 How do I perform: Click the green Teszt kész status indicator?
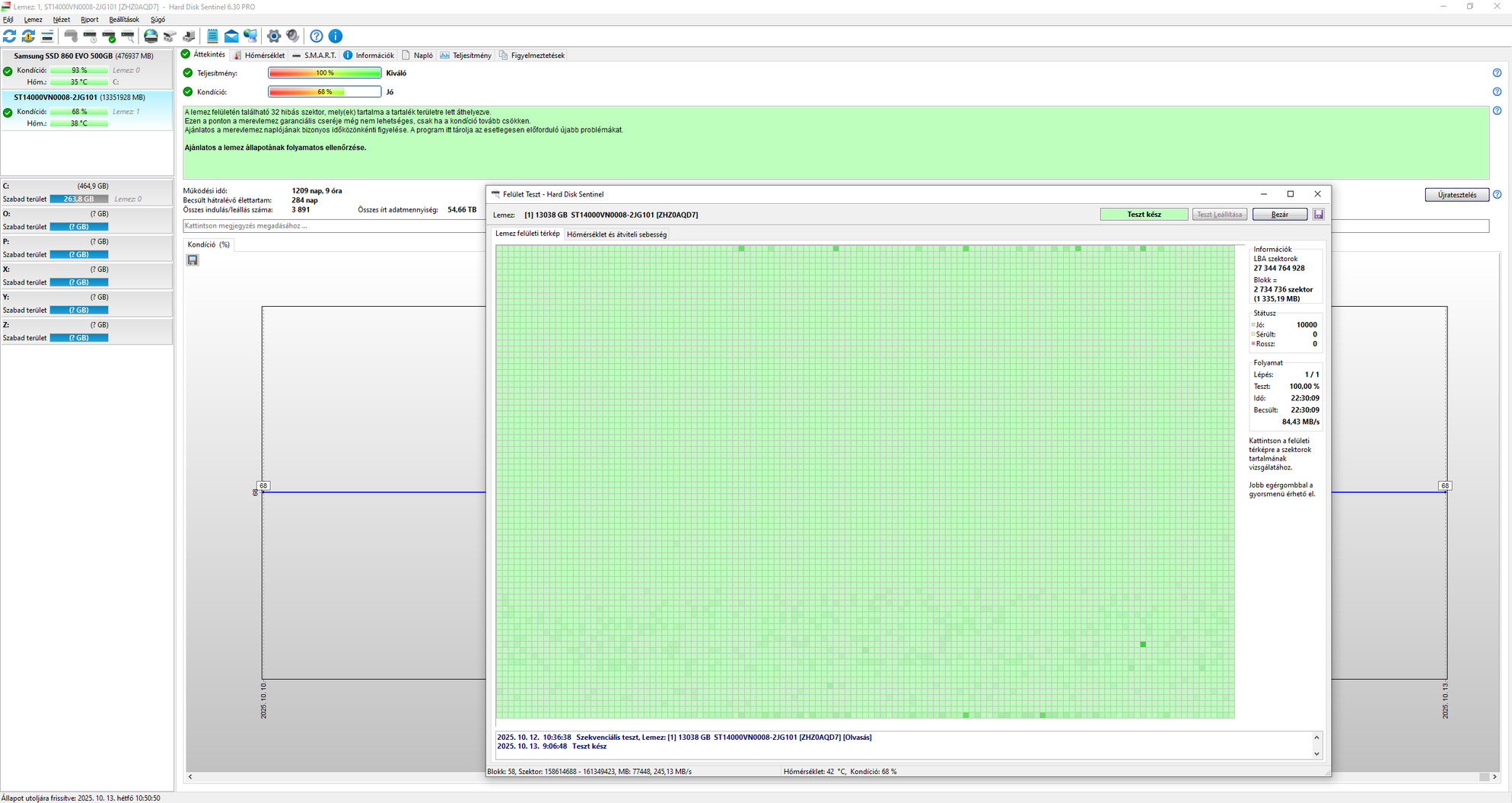pyautogui.click(x=1144, y=215)
